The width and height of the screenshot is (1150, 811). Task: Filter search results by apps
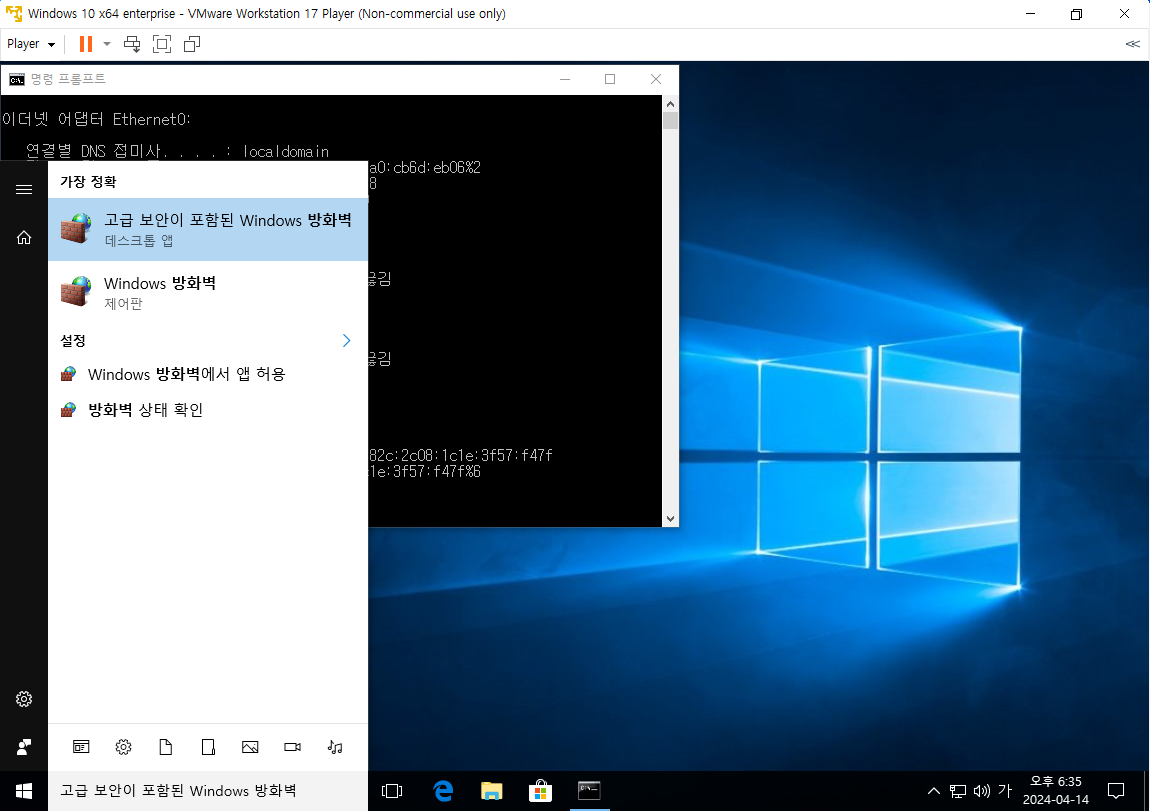coord(81,747)
